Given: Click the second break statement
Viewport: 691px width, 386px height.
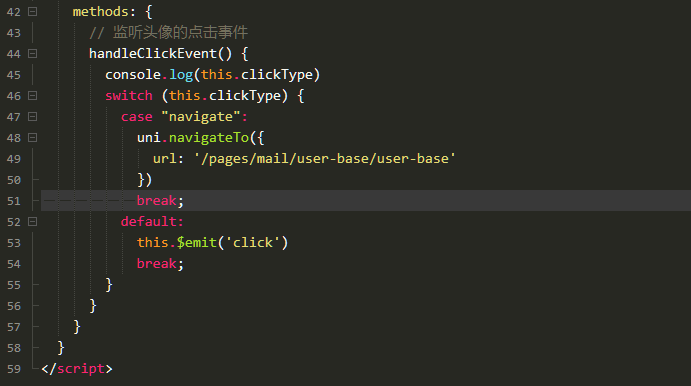Looking at the screenshot, I should (160, 264).
